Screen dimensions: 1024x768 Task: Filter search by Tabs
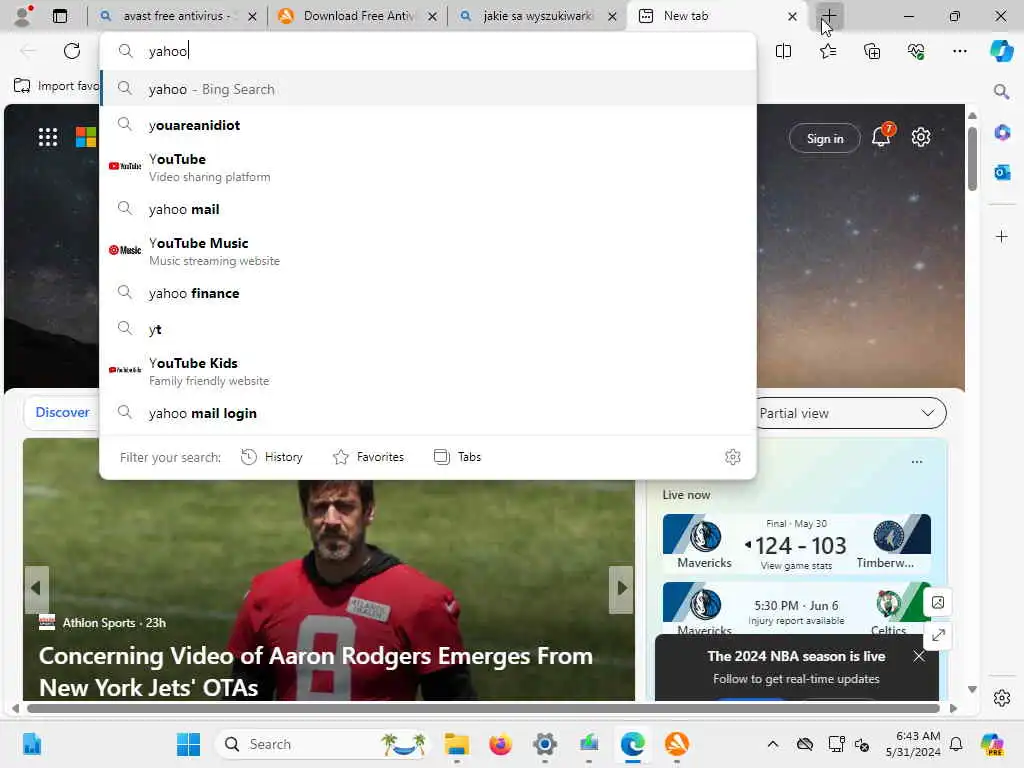click(x=457, y=457)
